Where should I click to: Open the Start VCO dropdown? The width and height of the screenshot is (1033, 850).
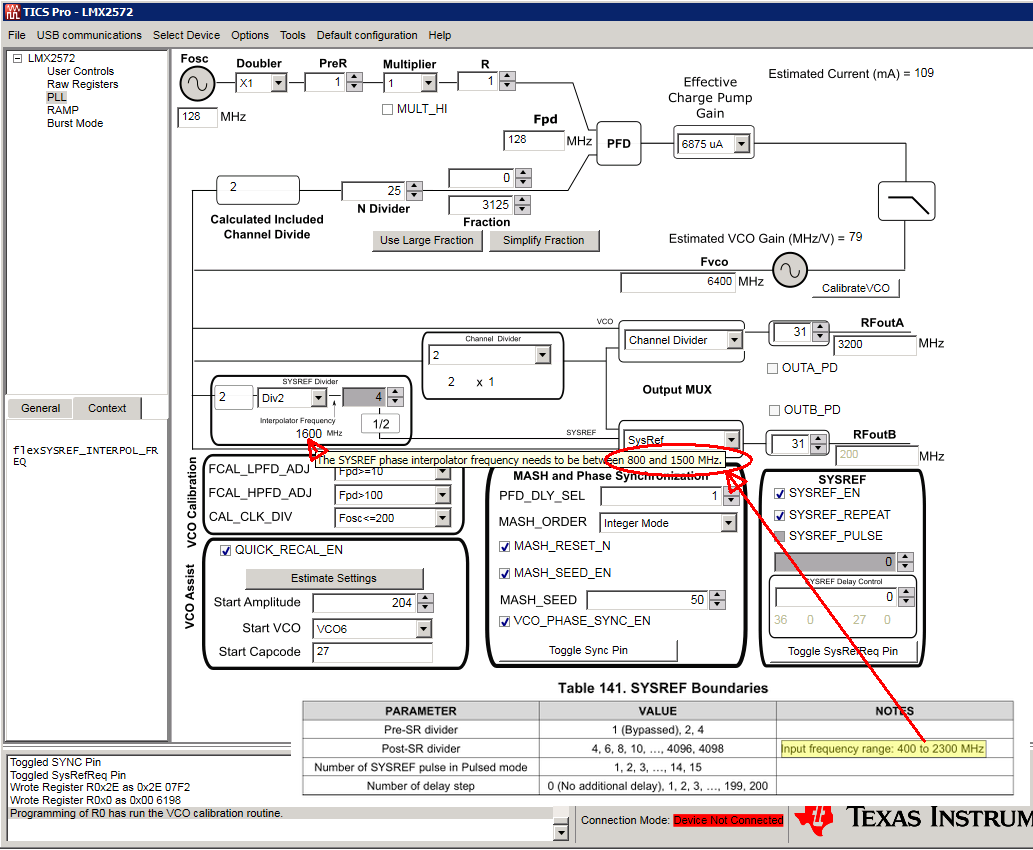point(424,629)
